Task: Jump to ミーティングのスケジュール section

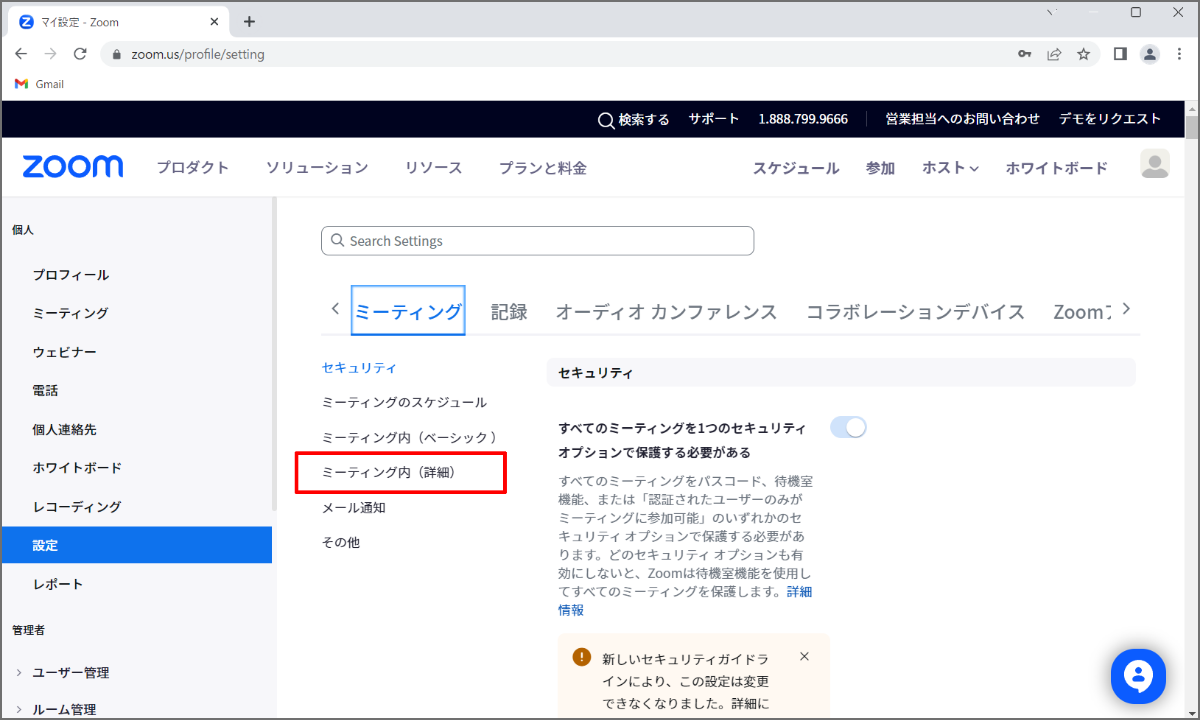Action: 404,402
